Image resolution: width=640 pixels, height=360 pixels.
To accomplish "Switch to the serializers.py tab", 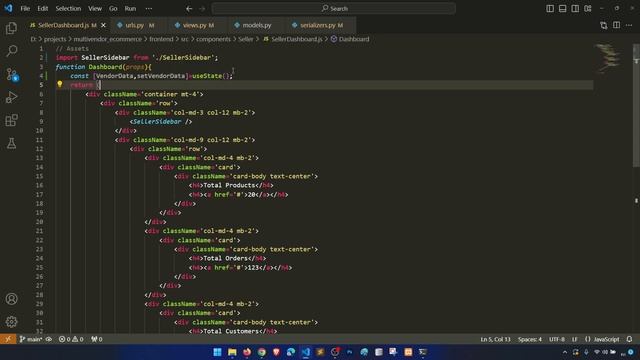I will [321, 25].
